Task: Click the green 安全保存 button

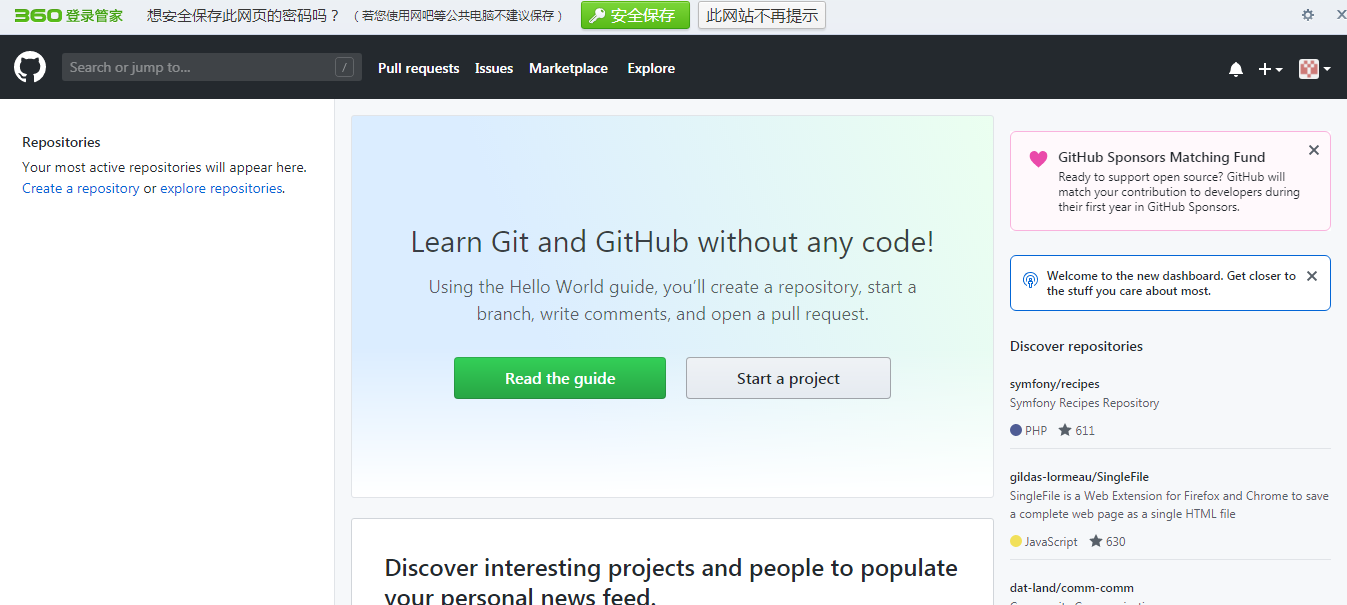Action: [x=635, y=15]
